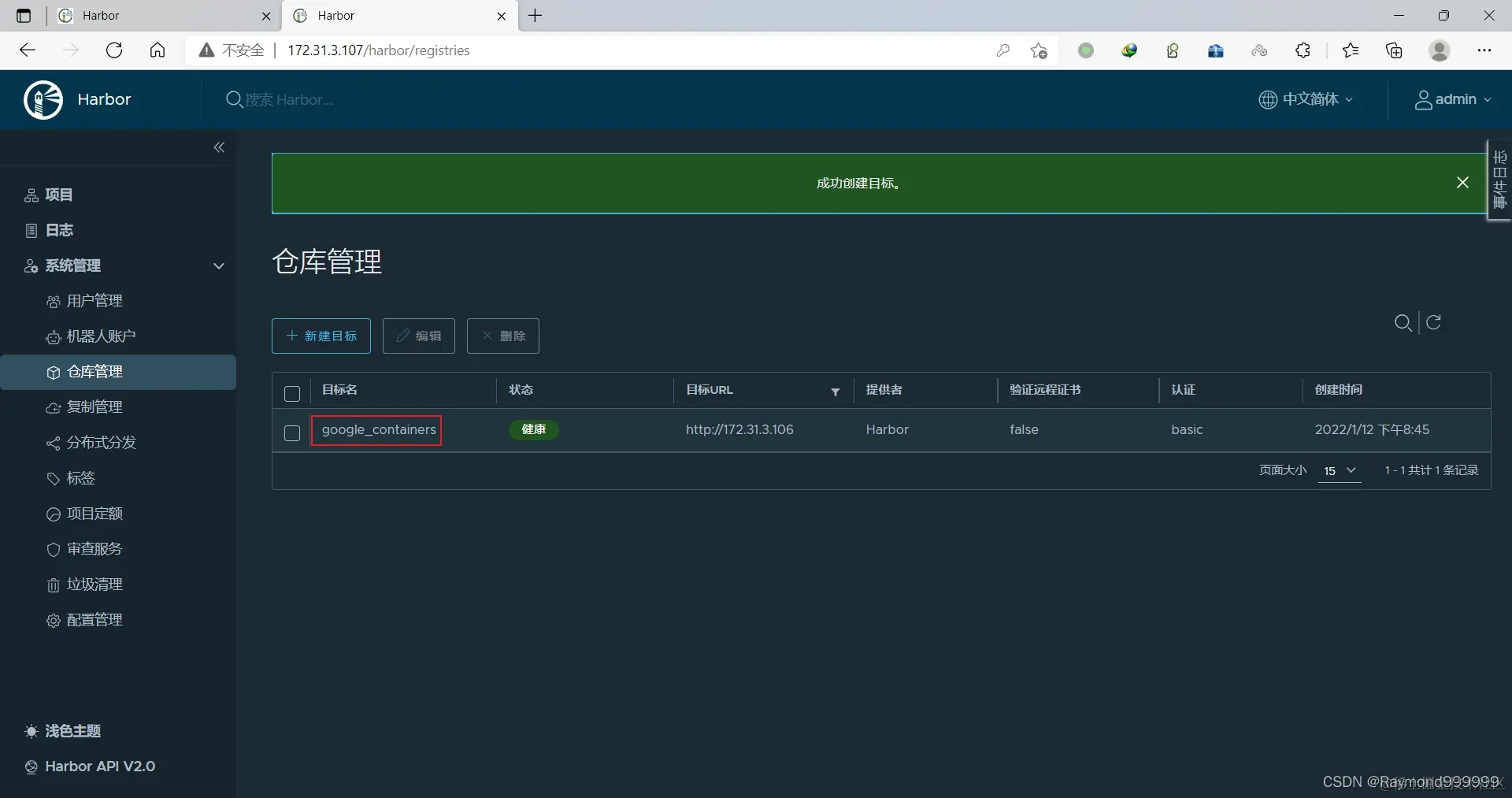Open Harbor API V2.0 link

[90, 766]
